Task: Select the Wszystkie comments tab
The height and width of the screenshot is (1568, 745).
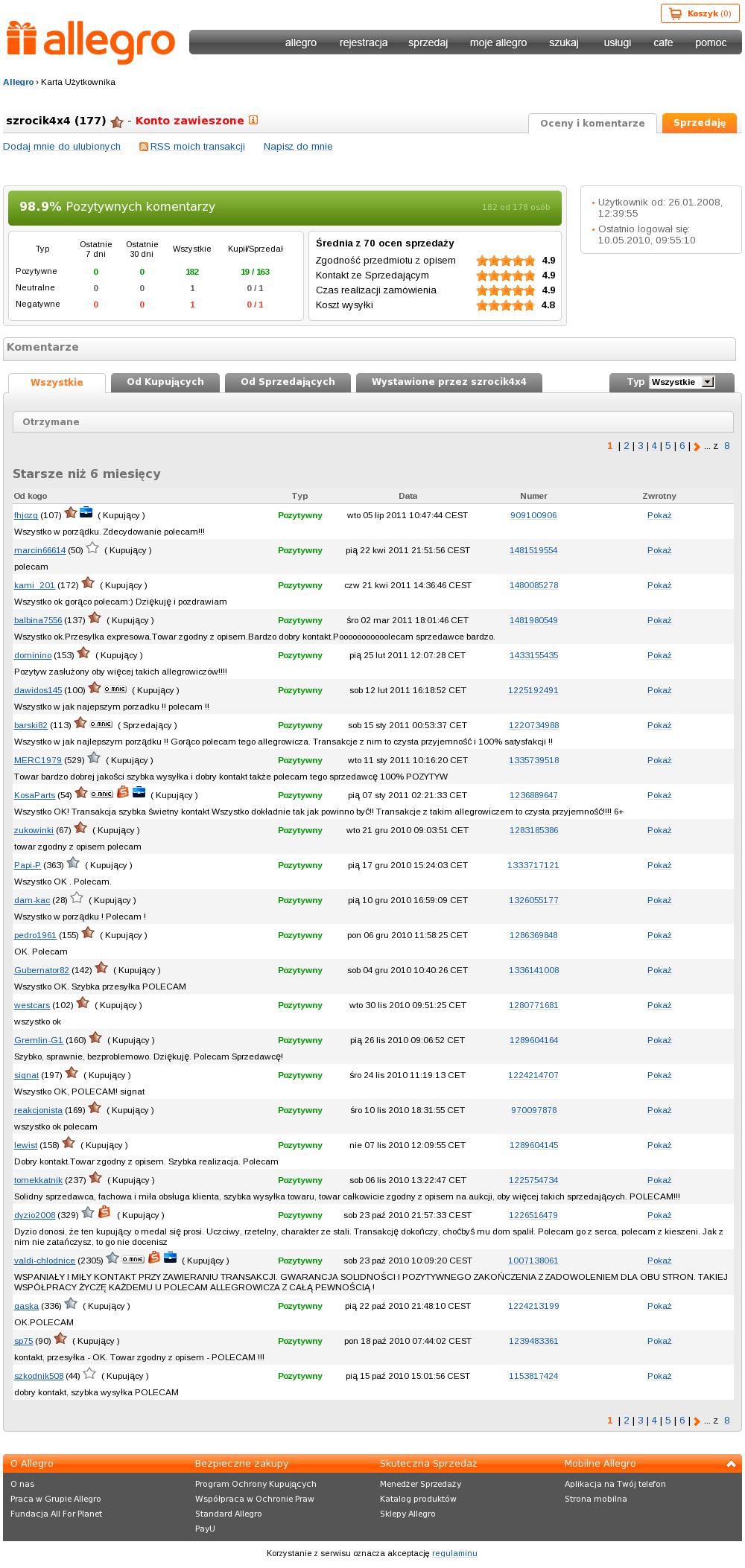Action: tap(57, 383)
